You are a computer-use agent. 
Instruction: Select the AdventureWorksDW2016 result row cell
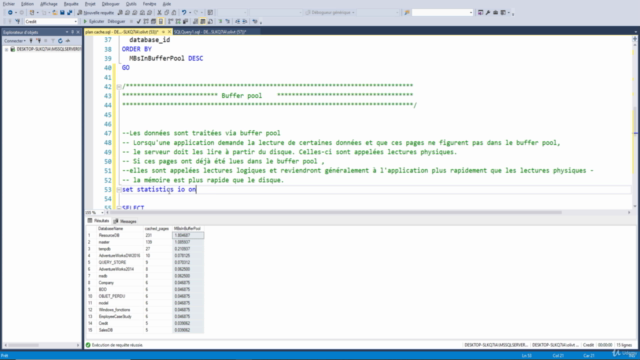pos(120,256)
